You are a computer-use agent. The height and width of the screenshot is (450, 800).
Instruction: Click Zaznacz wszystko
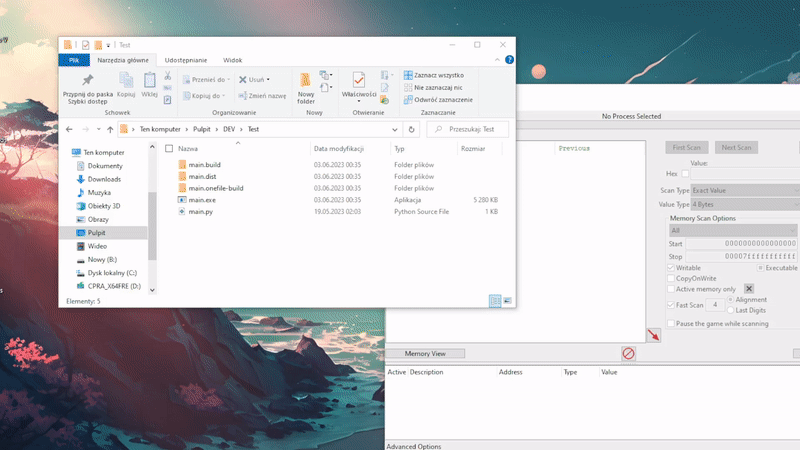tap(434, 75)
